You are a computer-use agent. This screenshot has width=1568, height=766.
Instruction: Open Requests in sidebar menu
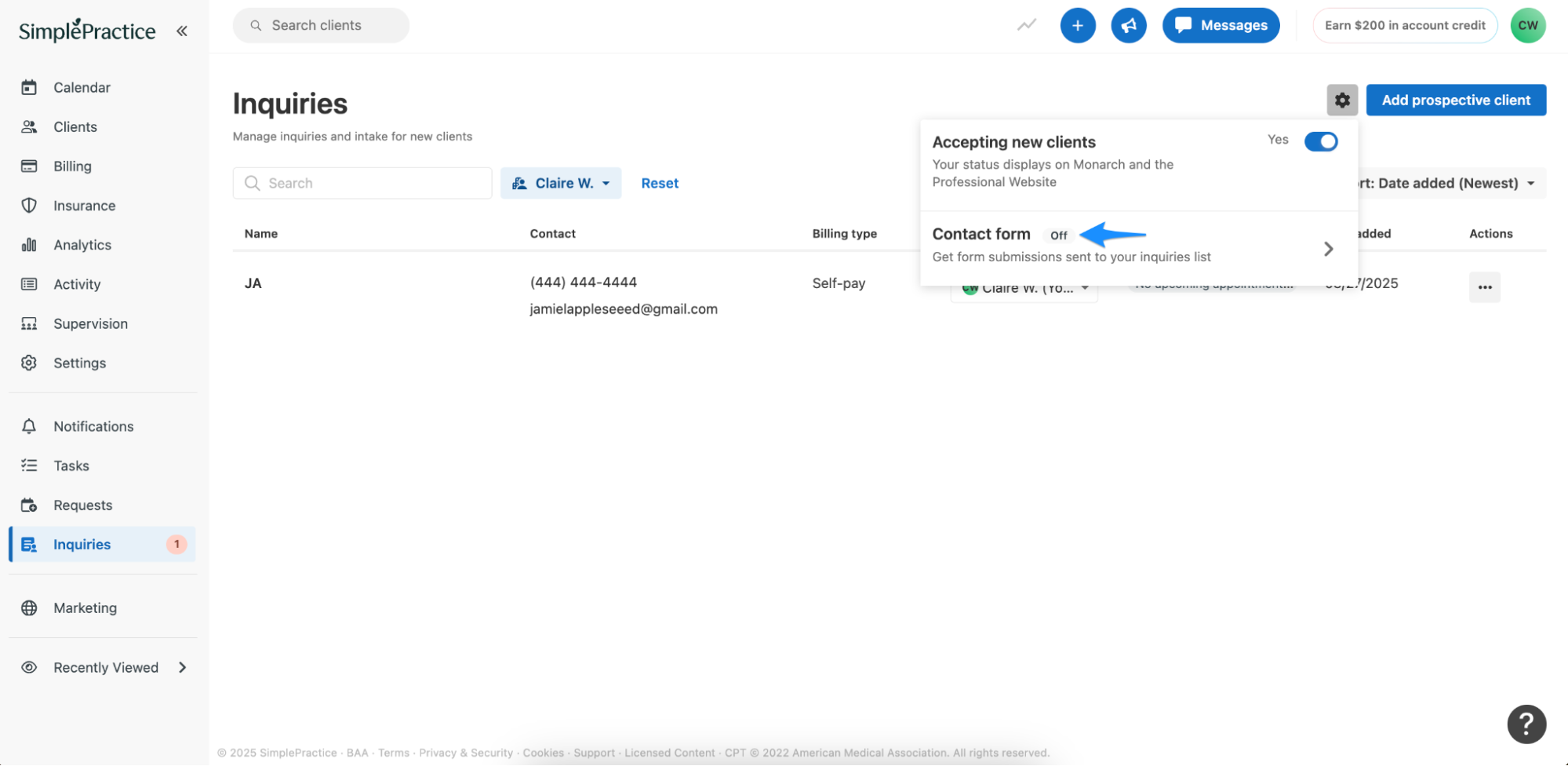[x=83, y=505]
